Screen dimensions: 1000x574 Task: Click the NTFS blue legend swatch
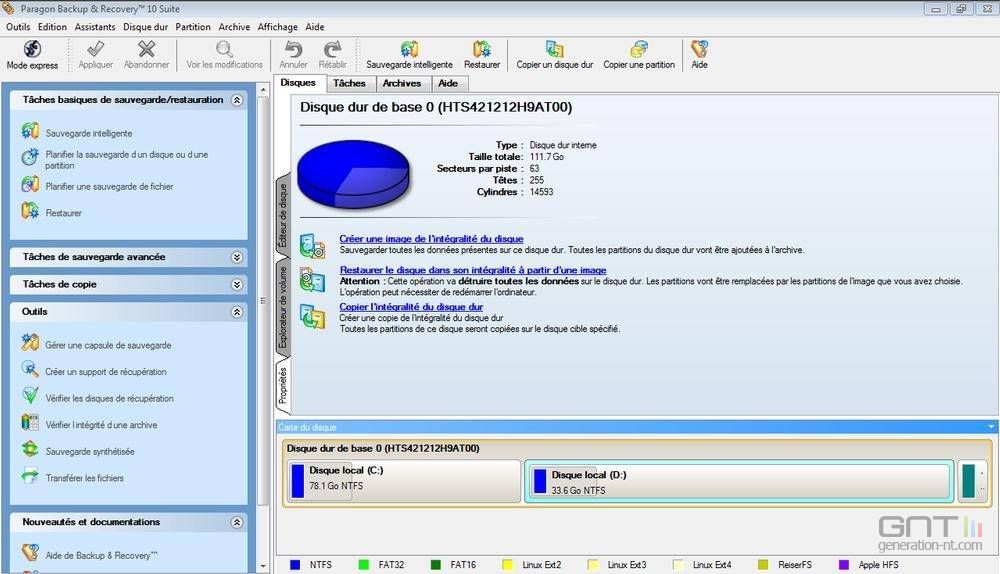point(295,564)
